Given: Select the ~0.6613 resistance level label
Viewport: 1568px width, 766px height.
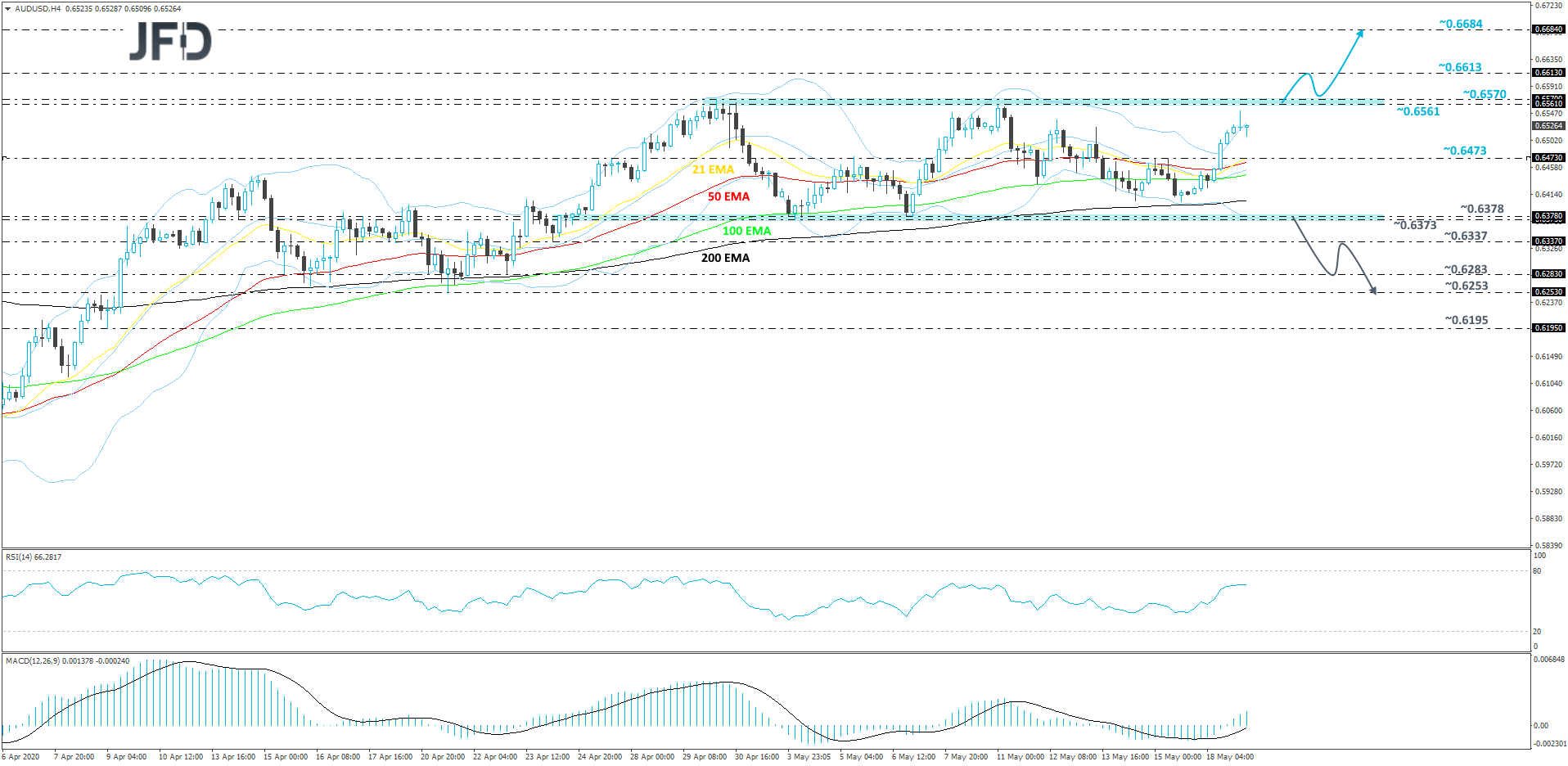Looking at the screenshot, I should point(1461,67).
